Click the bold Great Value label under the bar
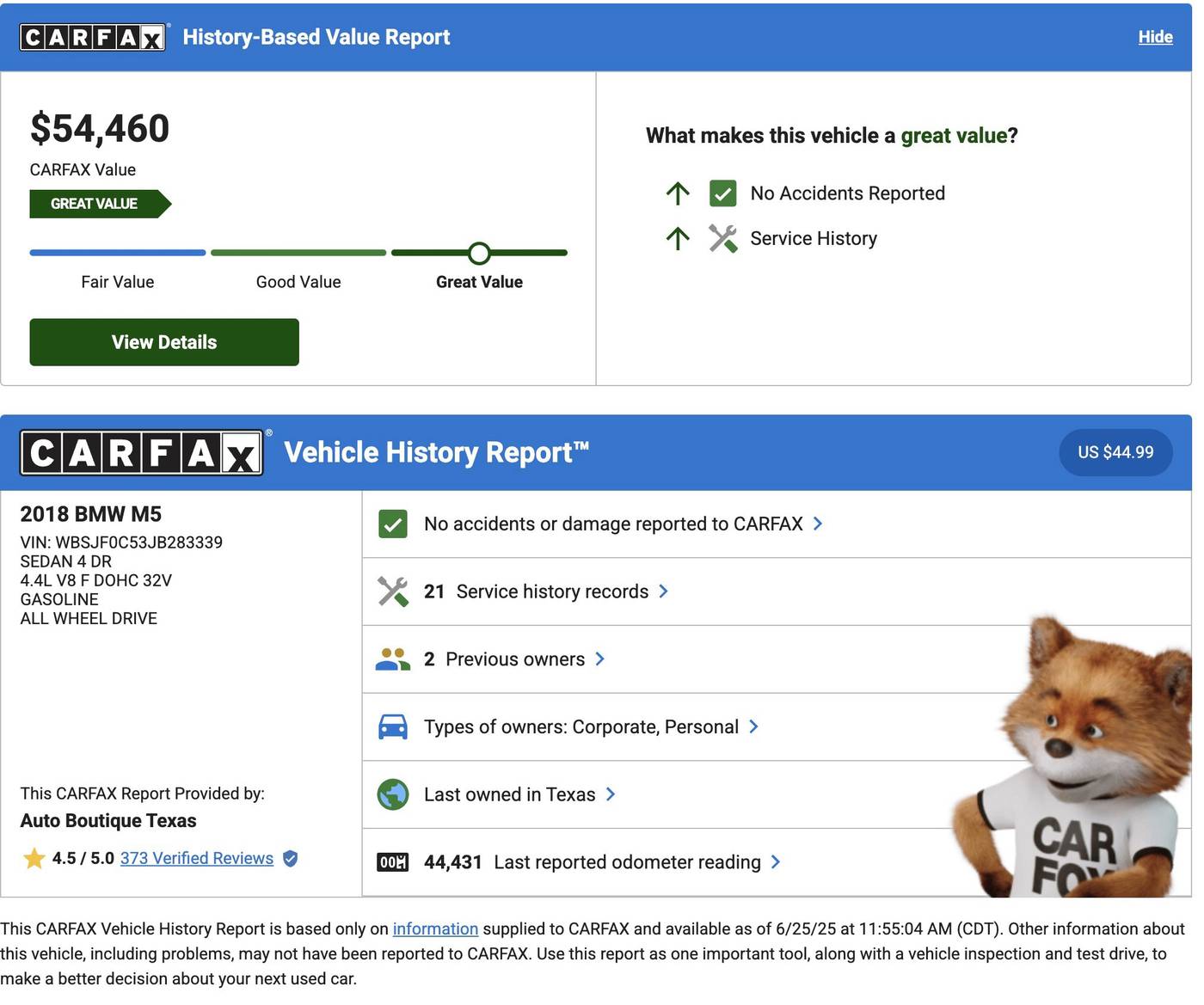The width and height of the screenshot is (1204, 1005). (x=479, y=282)
